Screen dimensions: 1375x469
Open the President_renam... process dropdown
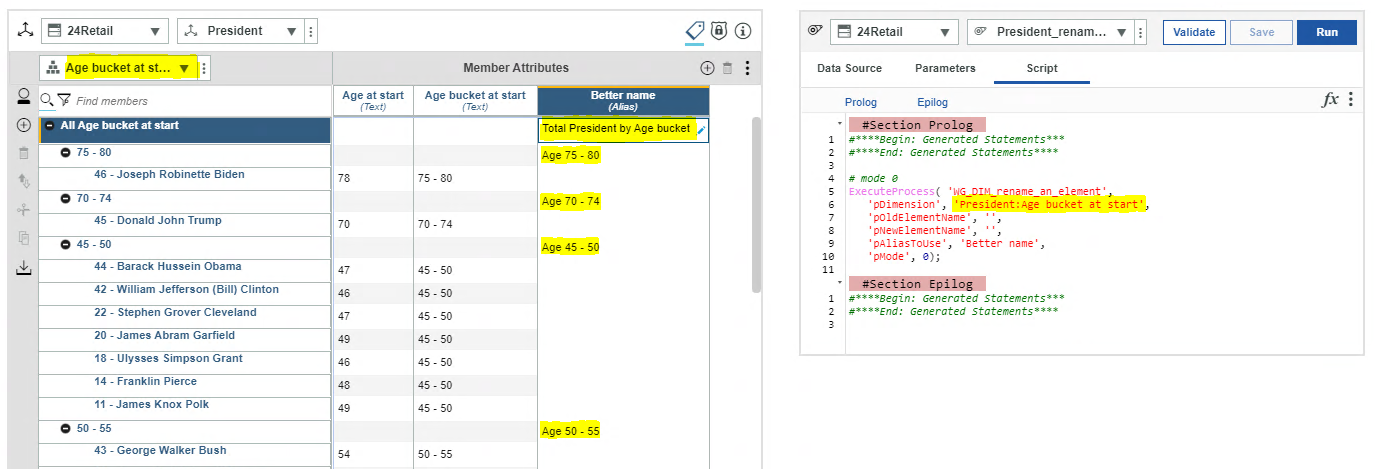(x=1052, y=32)
